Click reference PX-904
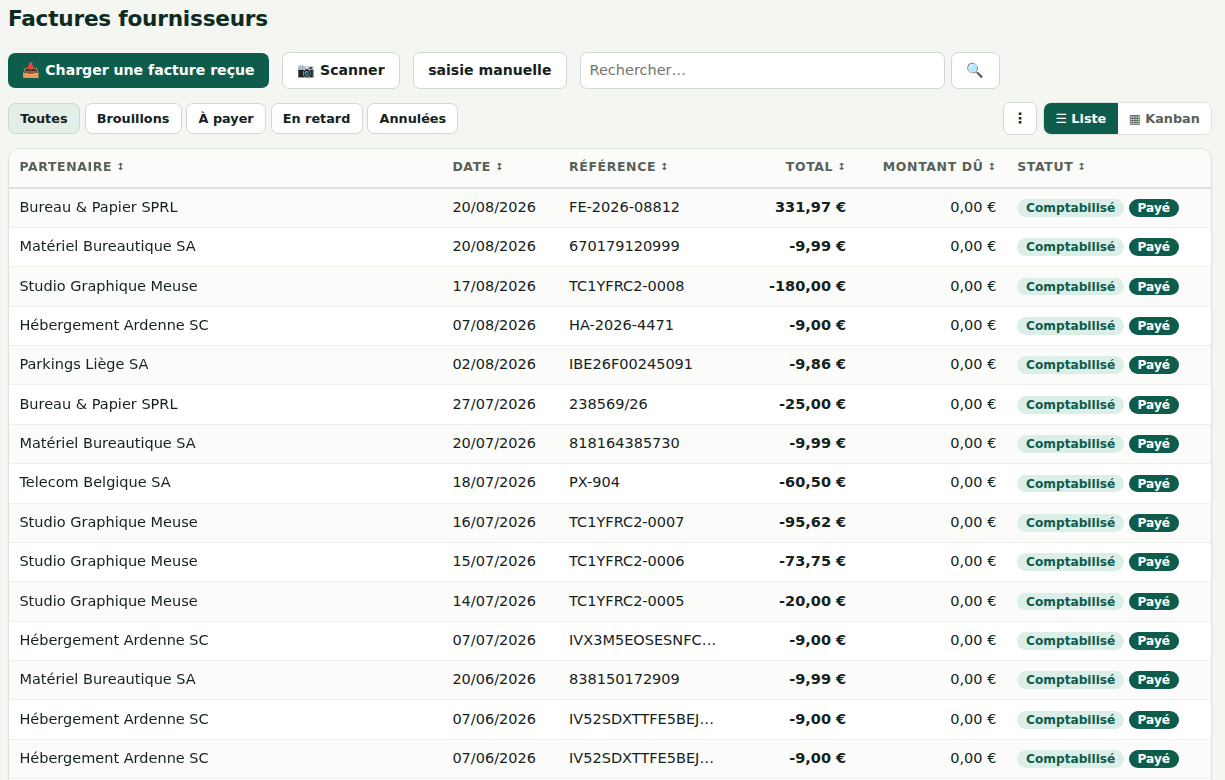 tap(594, 482)
